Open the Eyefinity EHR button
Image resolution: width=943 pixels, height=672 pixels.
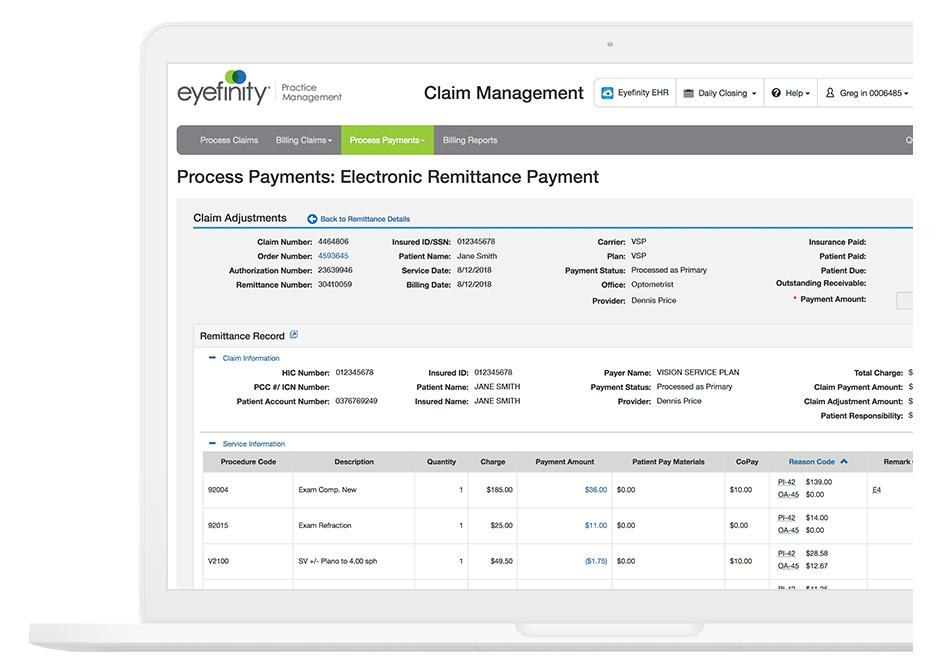[635, 93]
